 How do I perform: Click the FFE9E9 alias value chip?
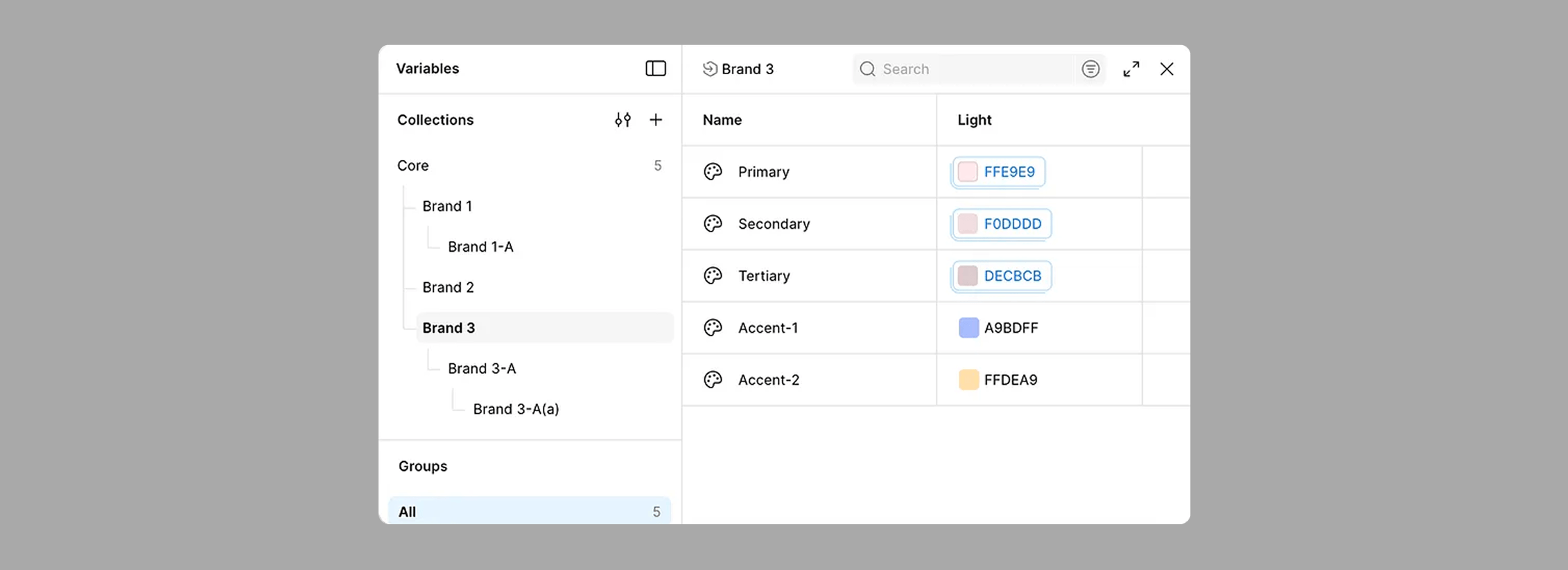[999, 172]
